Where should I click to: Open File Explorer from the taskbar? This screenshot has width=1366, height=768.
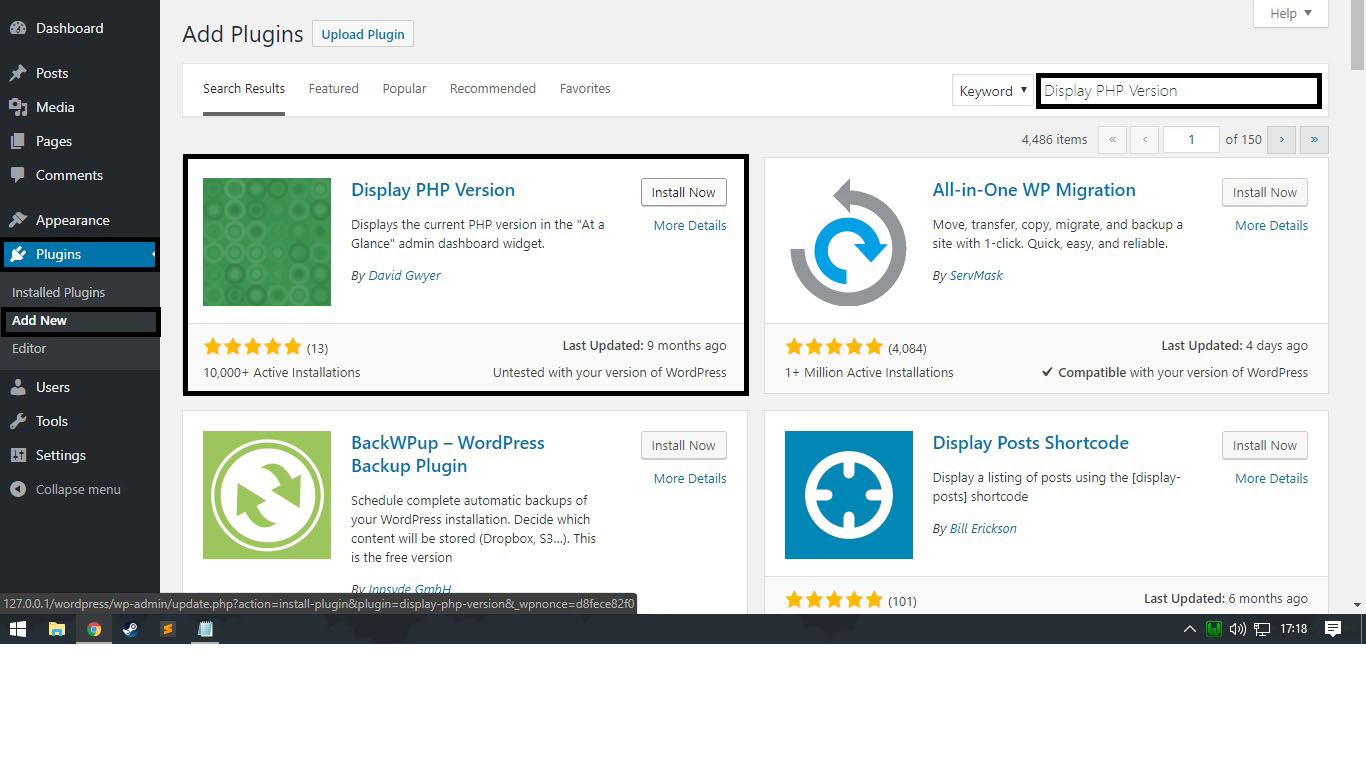57,629
